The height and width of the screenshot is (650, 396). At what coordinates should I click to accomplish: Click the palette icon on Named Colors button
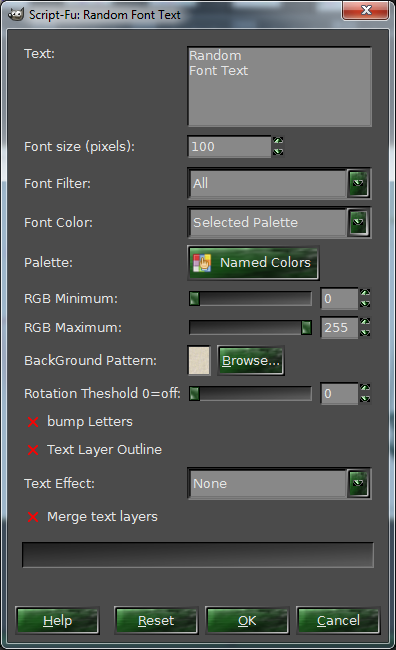point(202,263)
